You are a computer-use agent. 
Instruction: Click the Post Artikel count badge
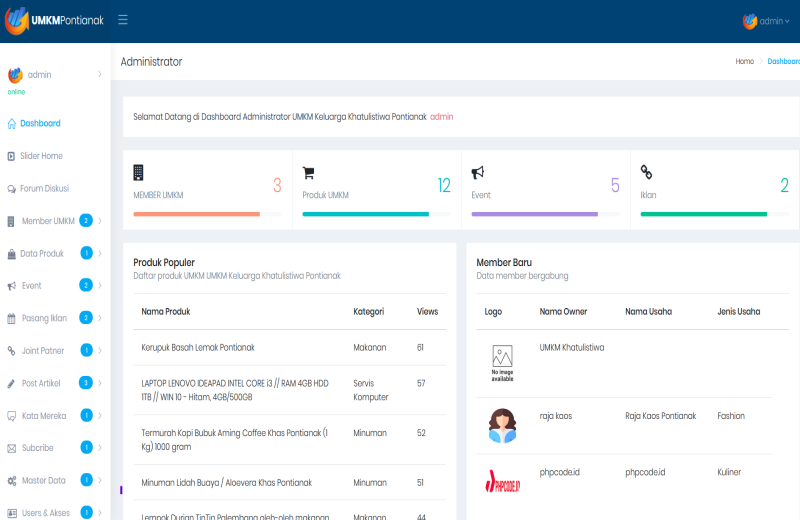[x=86, y=383]
